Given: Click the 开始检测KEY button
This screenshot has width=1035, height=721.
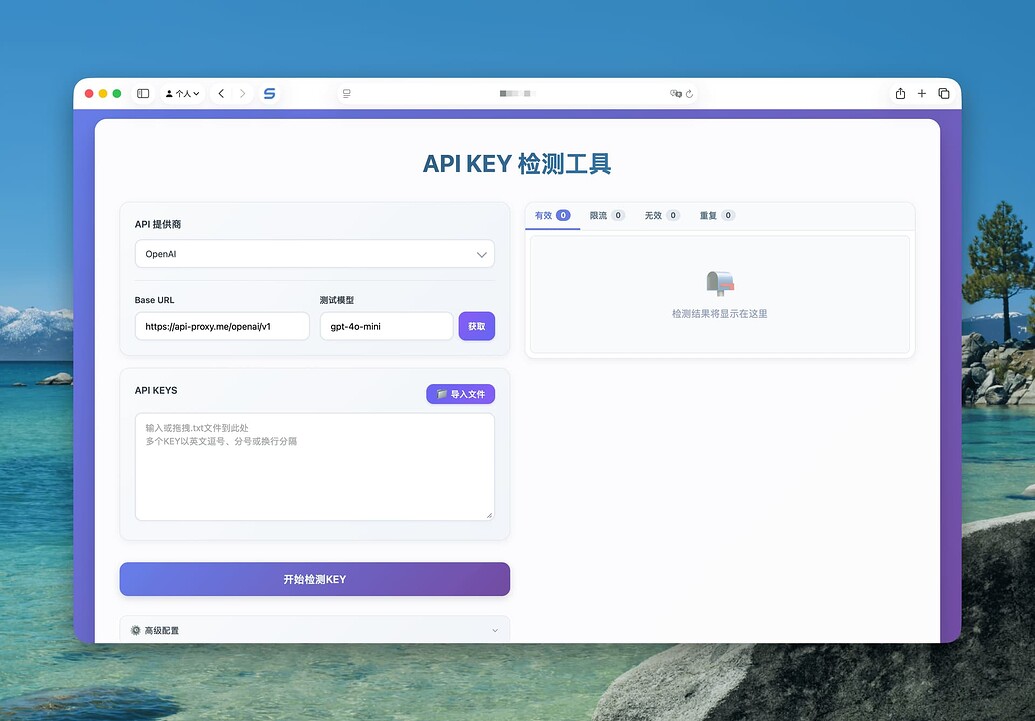Looking at the screenshot, I should [315, 579].
